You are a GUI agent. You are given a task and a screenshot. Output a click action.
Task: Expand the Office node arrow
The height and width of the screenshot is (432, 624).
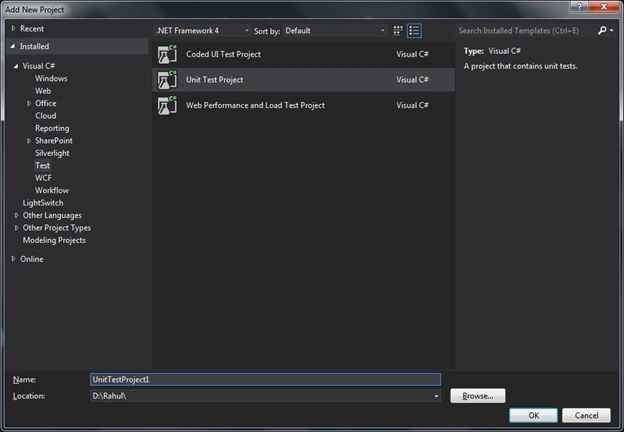tap(29, 103)
